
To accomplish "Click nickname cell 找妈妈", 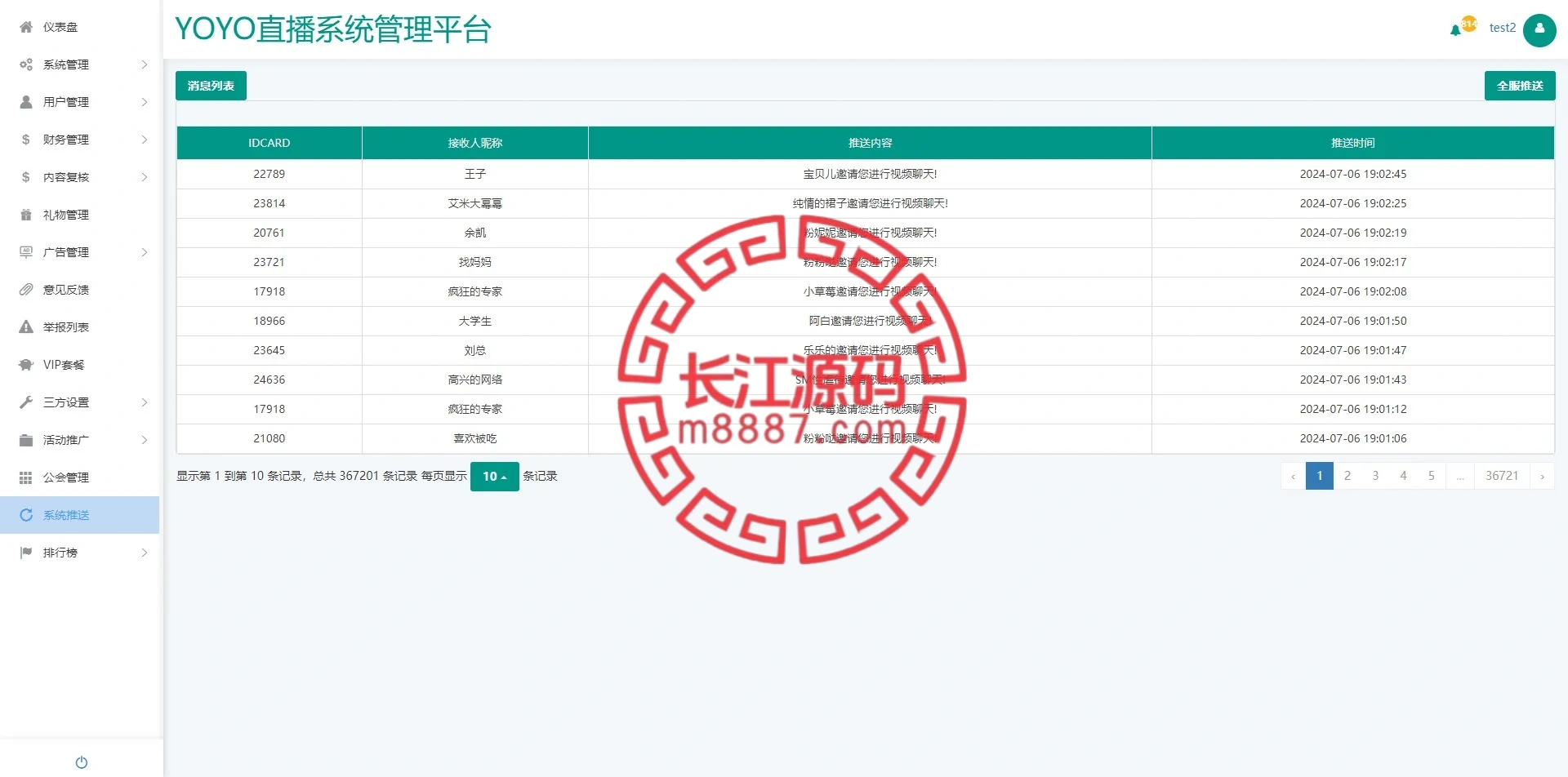I will click(x=475, y=262).
